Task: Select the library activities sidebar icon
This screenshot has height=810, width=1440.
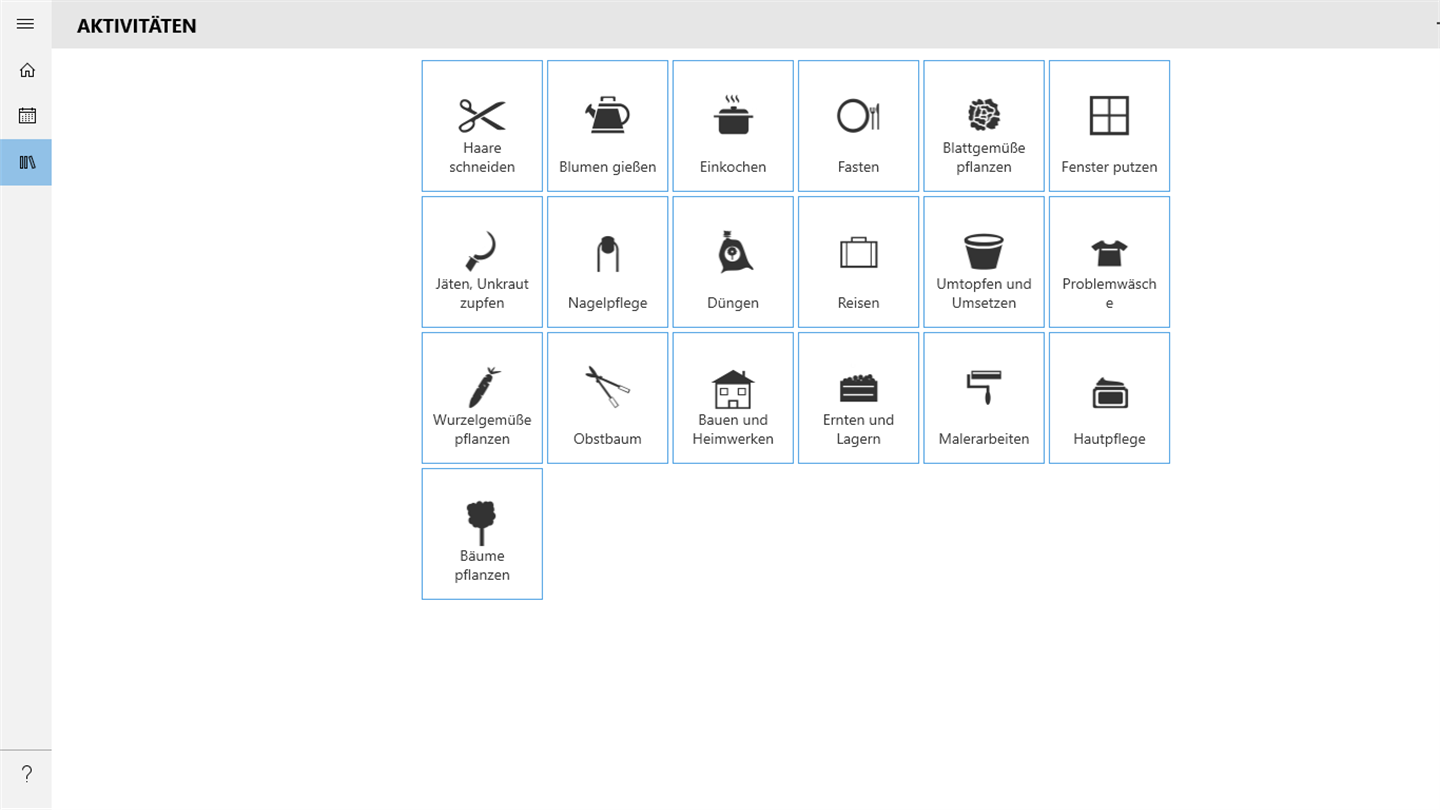Action: point(26,162)
